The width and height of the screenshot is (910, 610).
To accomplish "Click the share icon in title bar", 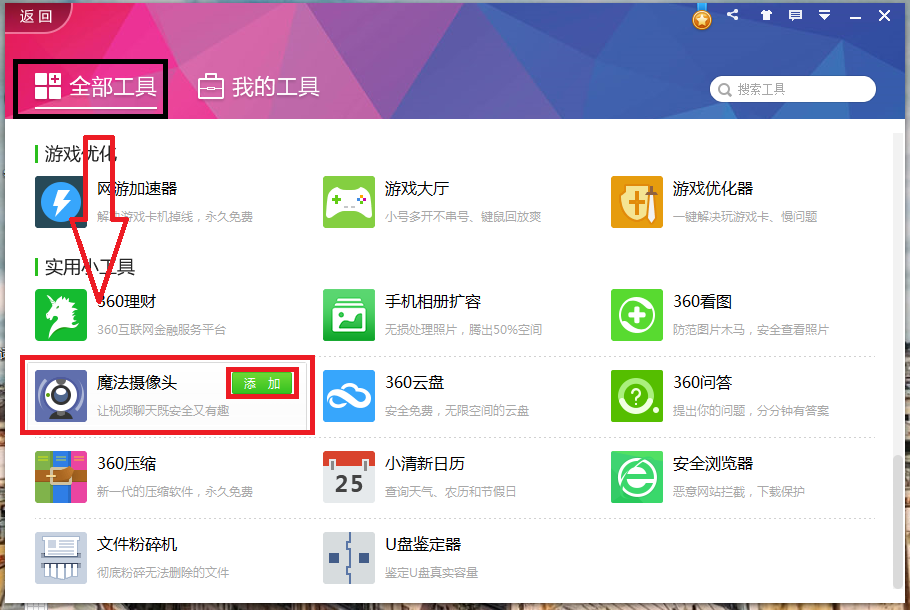I will [x=733, y=15].
